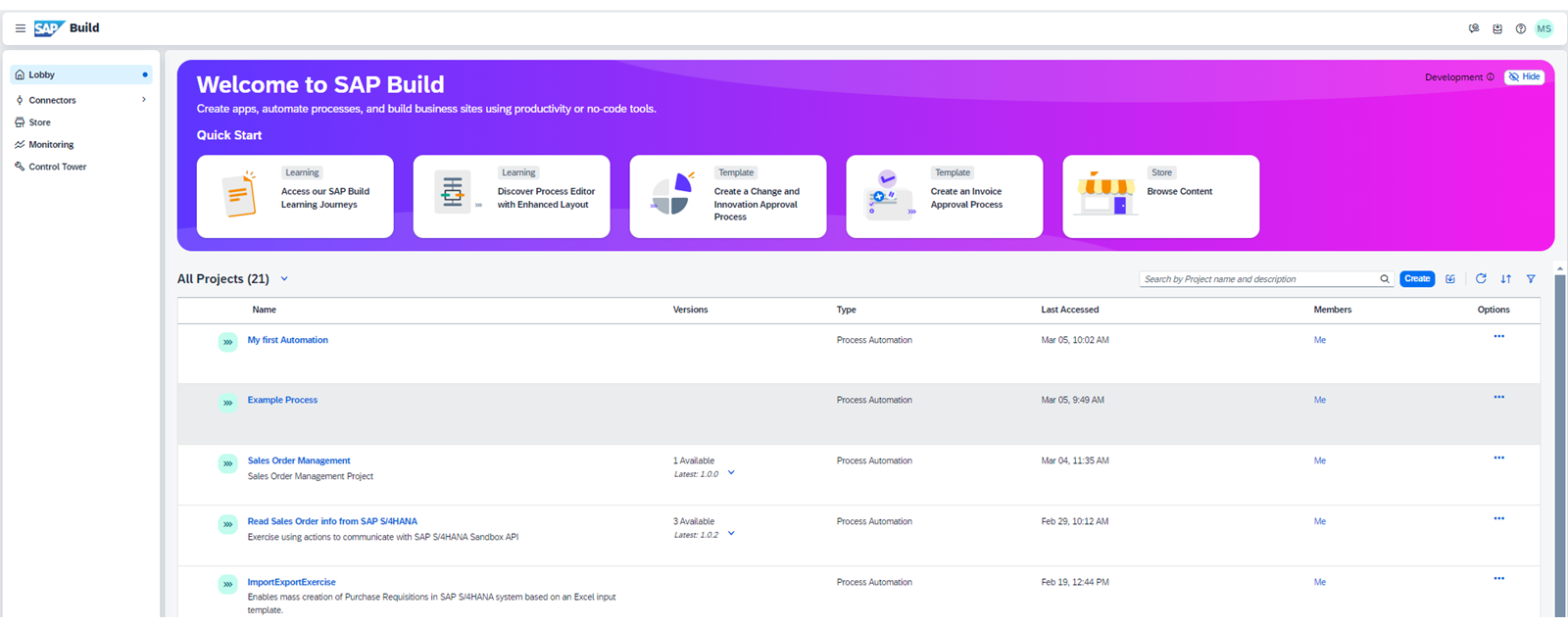Click the vertical scrollbar of project list

coord(1560,441)
